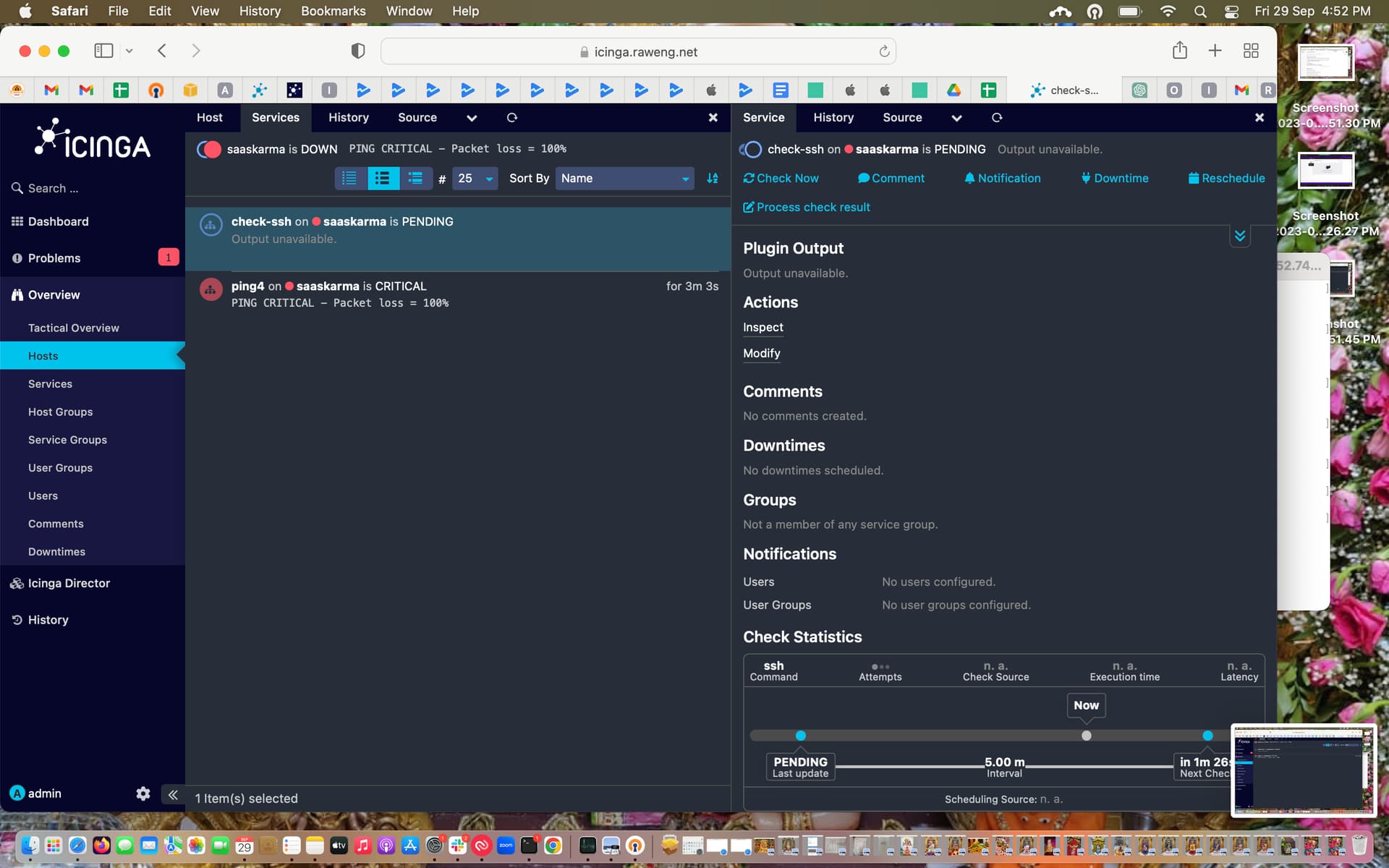Refresh the service detail pane
Viewport: 1389px width, 868px height.
(997, 118)
